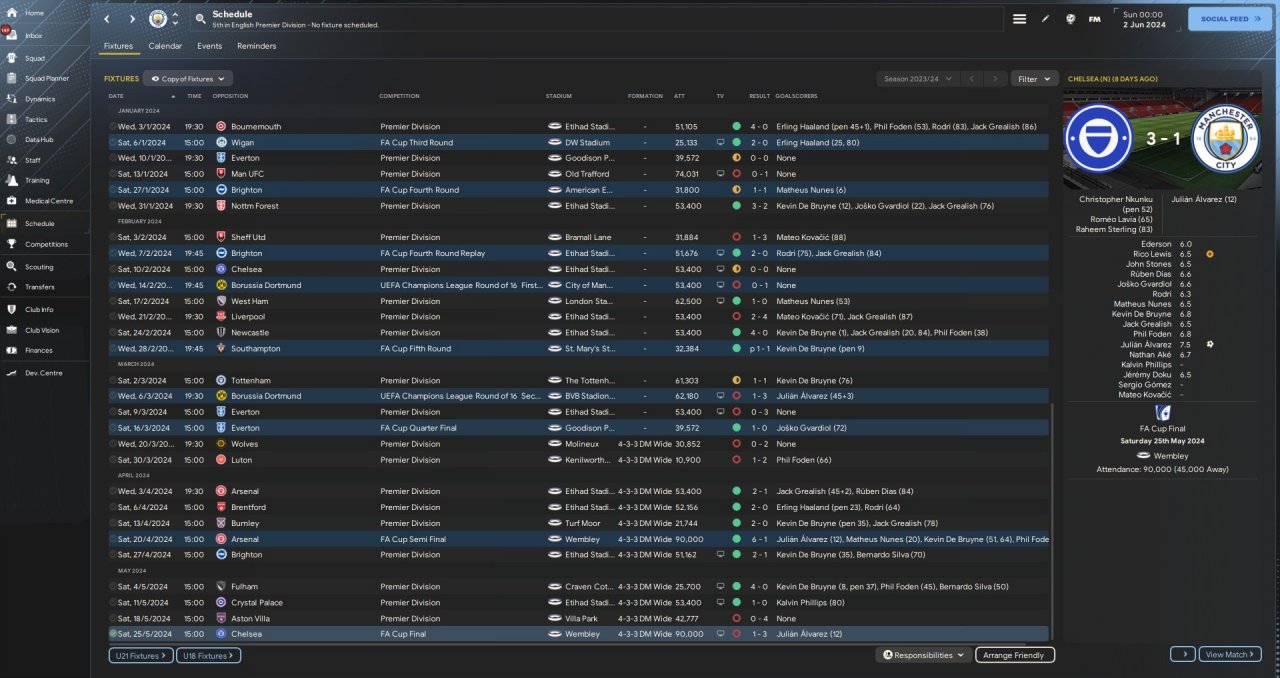Navigate forward with right arrow
The height and width of the screenshot is (678, 1280).
tap(132, 19)
